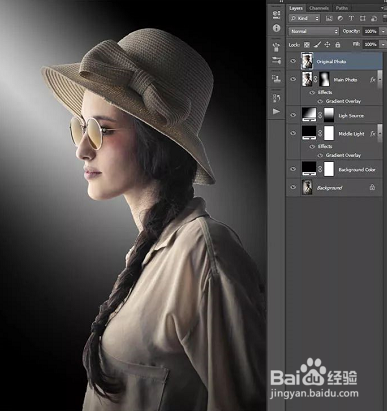
Task: Filter layers by shape icon
Action: pyautogui.click(x=363, y=18)
